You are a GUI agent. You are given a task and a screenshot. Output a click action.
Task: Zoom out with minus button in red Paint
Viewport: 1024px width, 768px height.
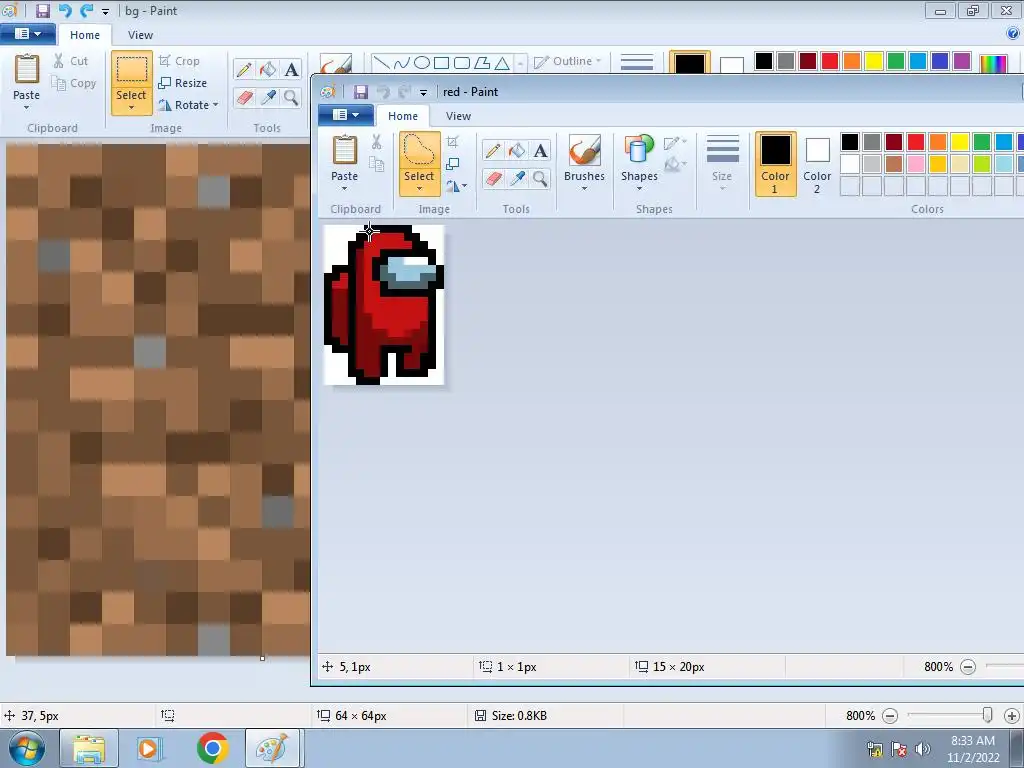968,667
